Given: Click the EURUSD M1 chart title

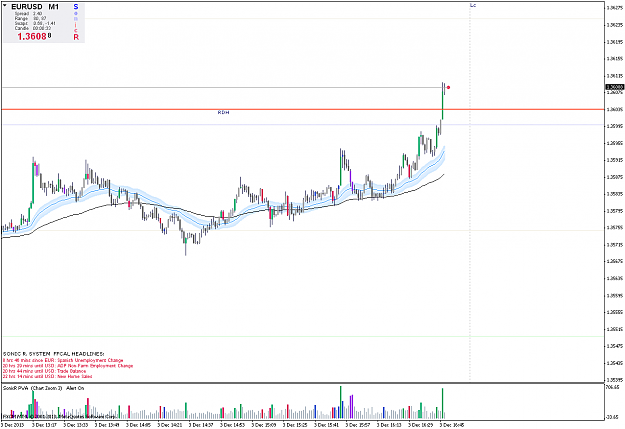Looking at the screenshot, I should (35, 7).
